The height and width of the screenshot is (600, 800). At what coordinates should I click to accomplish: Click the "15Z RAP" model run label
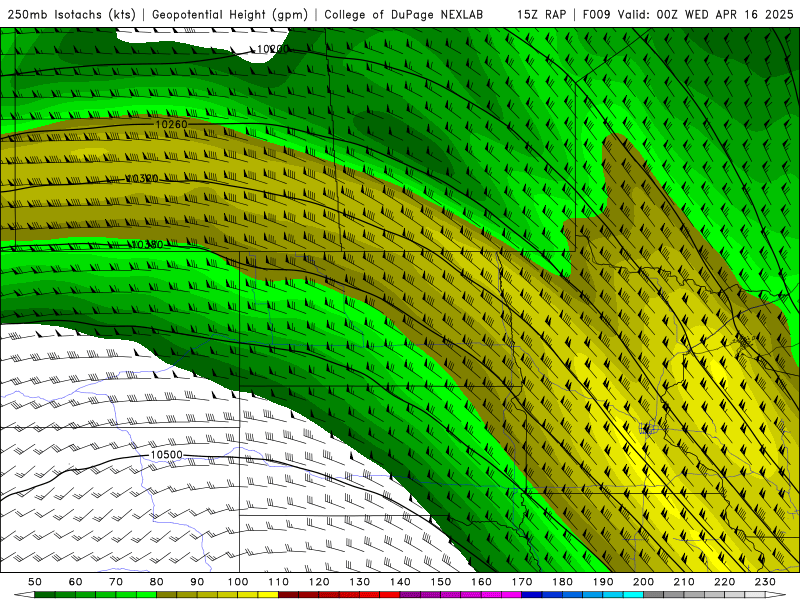[541, 14]
